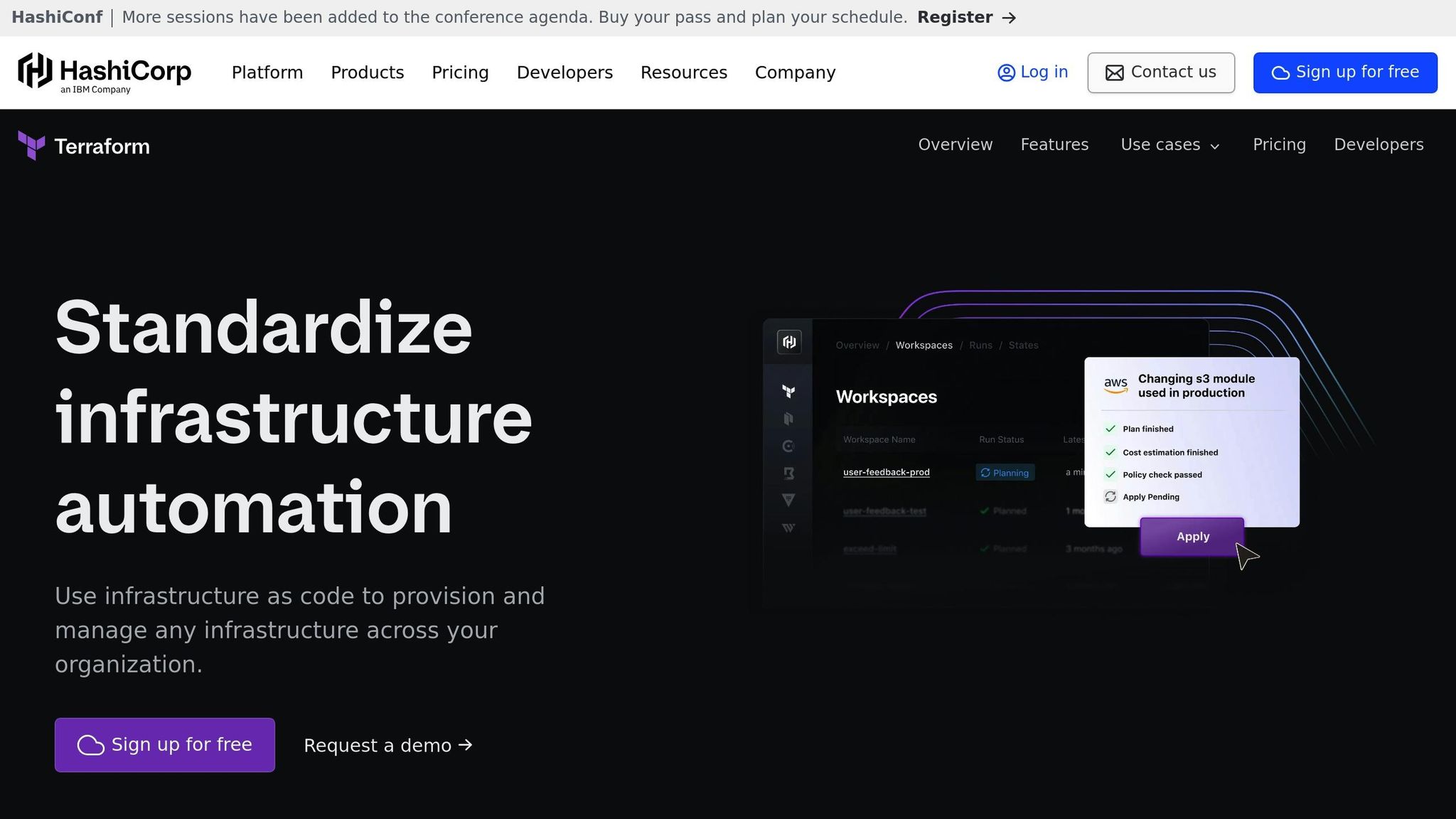Click the Plan finished checkmark icon

click(1110, 429)
